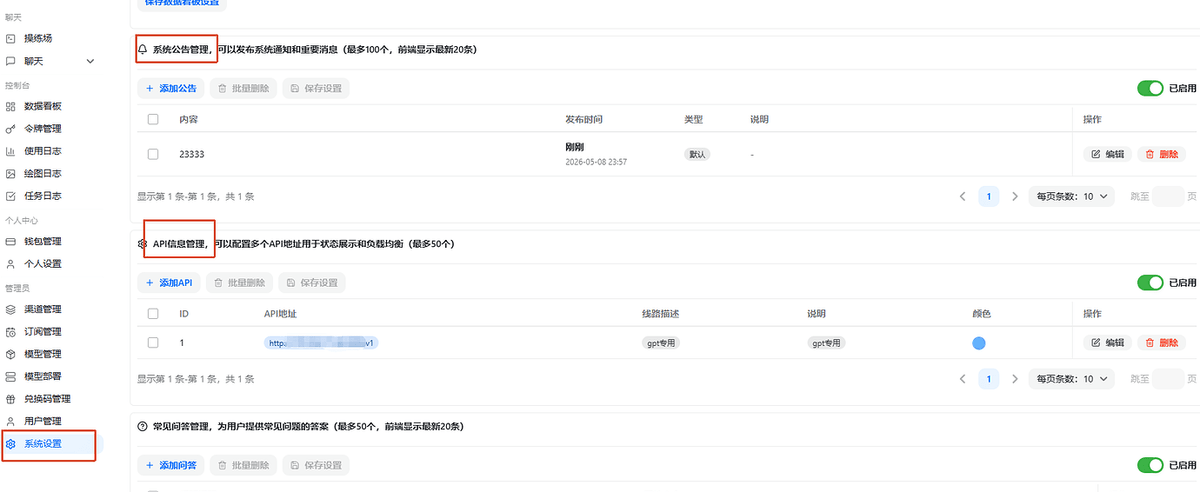Toggle 常见问答管理 已启用 switch
The image size is (1200, 492).
1150,465
